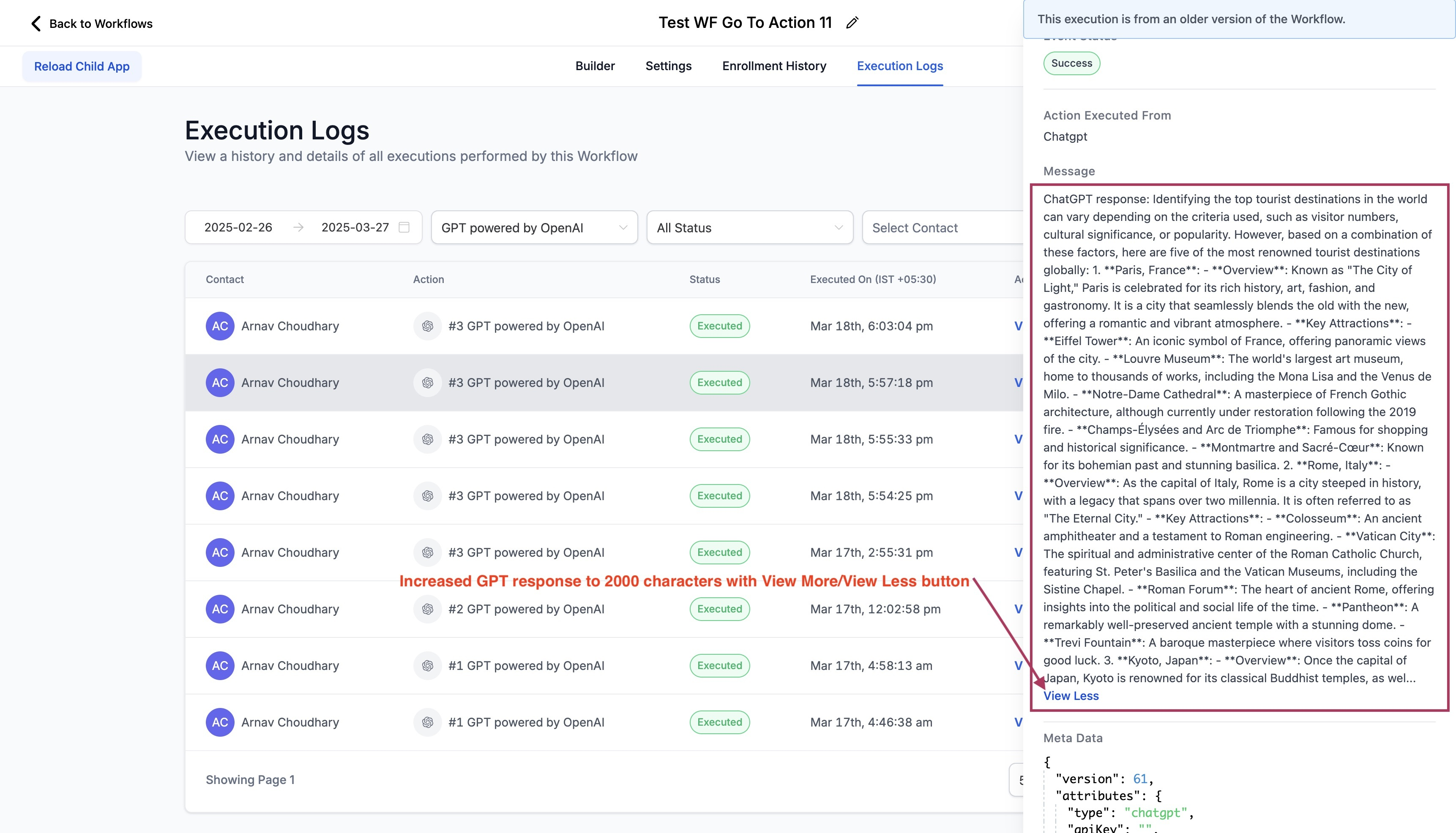Click the start date 2025-02-26 field
1456x833 pixels.
[238, 227]
